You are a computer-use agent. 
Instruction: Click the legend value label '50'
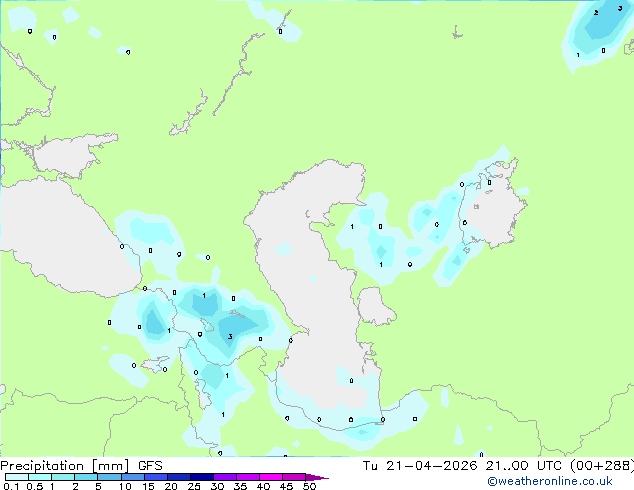coord(309,486)
